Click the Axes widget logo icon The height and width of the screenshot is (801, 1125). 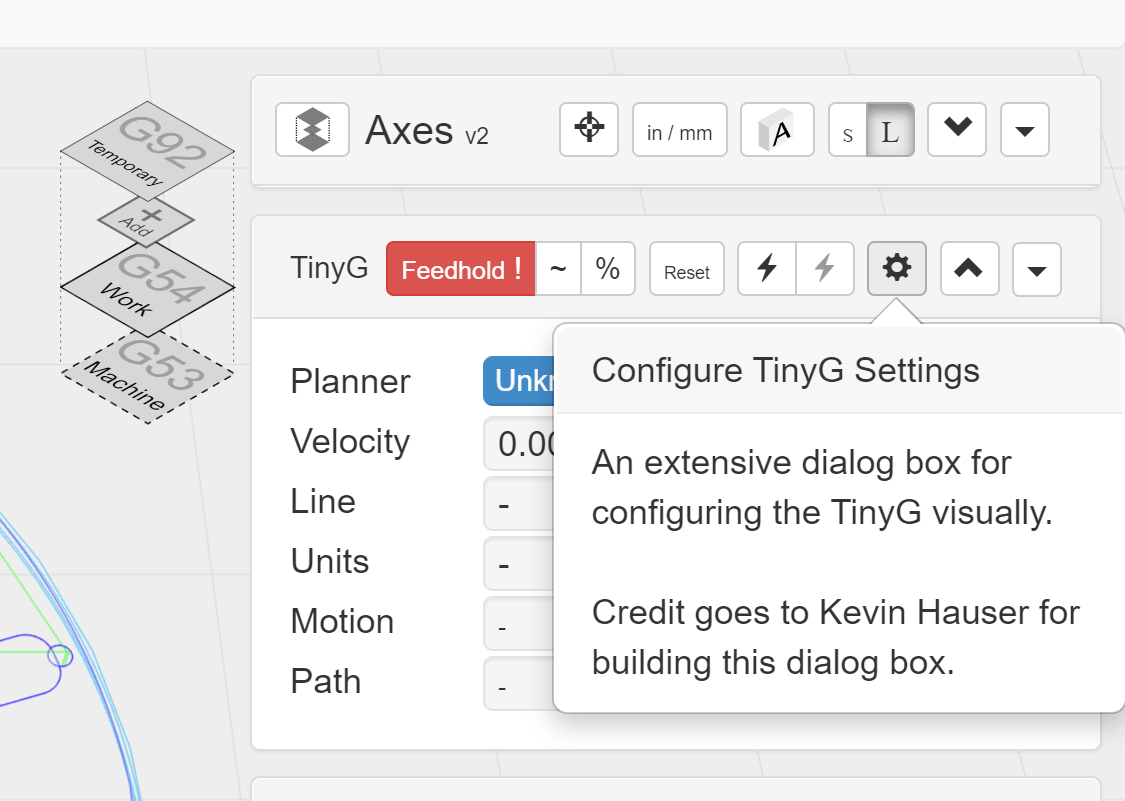tap(312, 130)
